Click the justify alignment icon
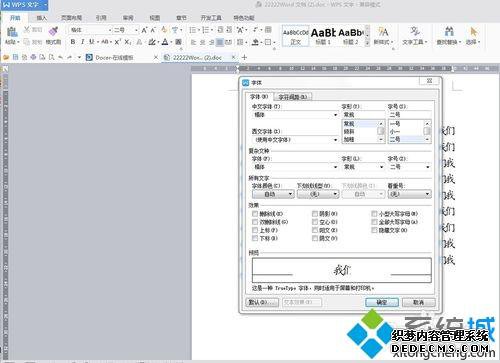The image size is (500, 363). pyautogui.click(x=220, y=42)
